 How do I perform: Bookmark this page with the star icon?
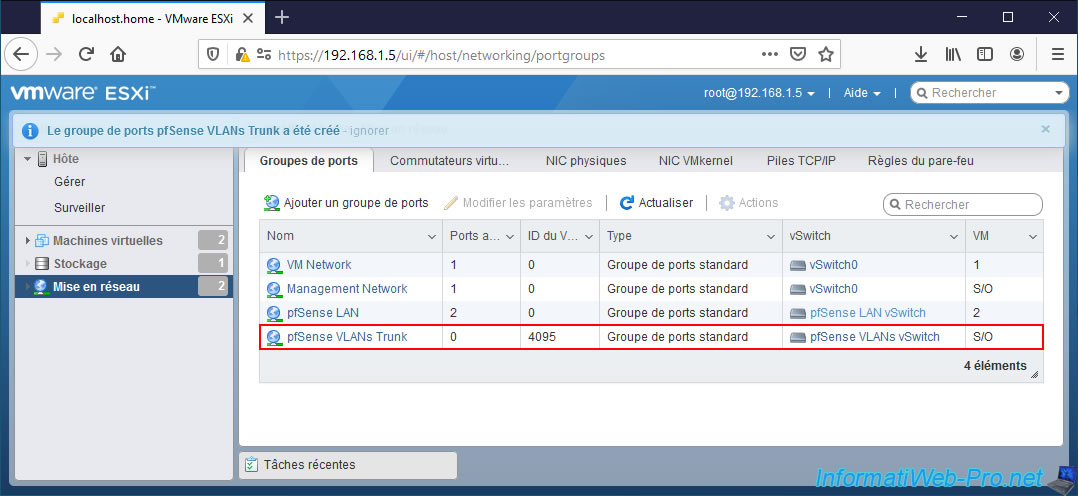coord(826,54)
